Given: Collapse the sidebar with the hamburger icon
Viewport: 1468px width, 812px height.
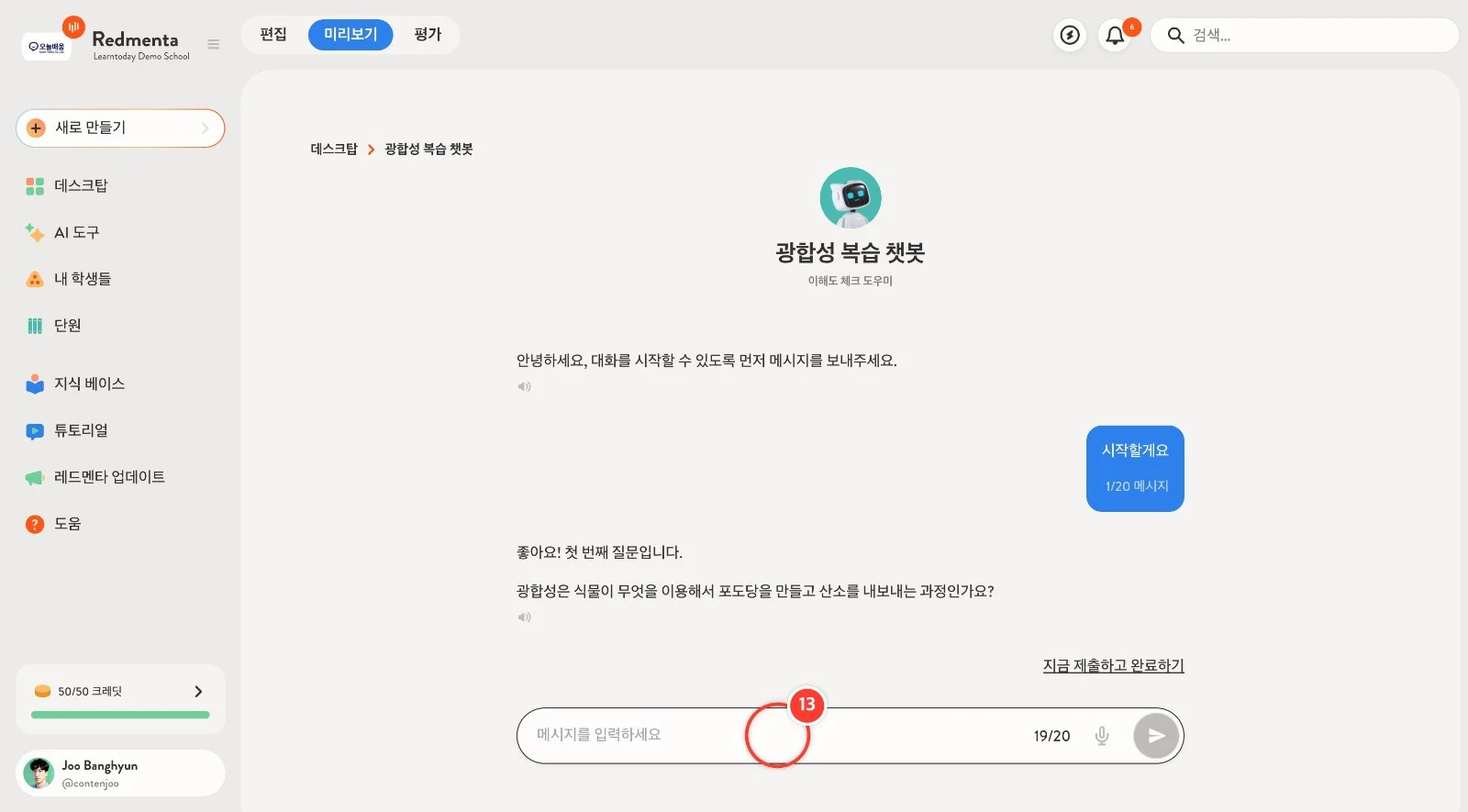Looking at the screenshot, I should (x=214, y=44).
